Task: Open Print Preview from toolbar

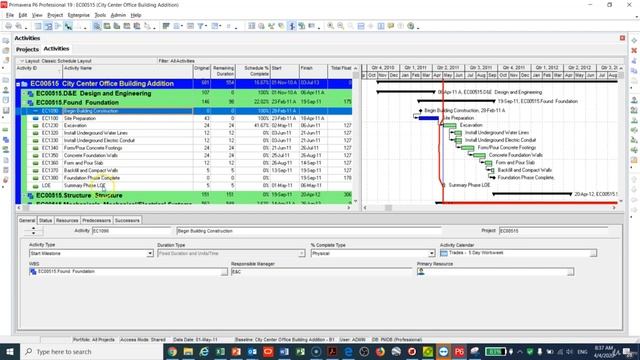Action: 19,26
